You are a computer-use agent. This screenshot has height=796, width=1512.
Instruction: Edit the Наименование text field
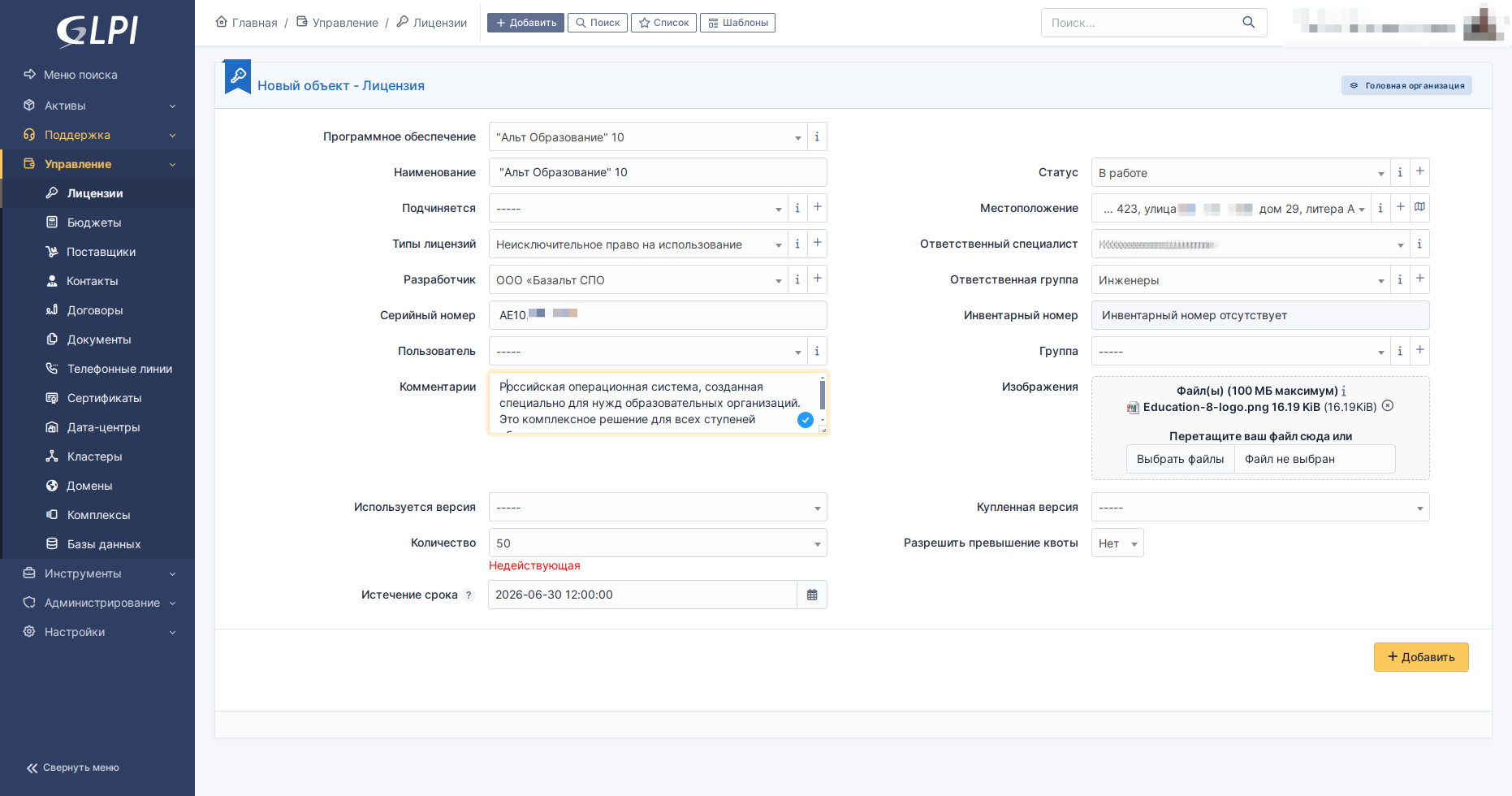coord(658,172)
